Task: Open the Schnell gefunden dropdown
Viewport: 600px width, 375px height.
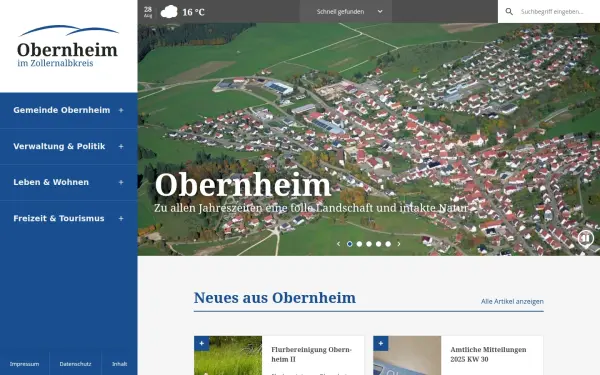Action: [346, 11]
